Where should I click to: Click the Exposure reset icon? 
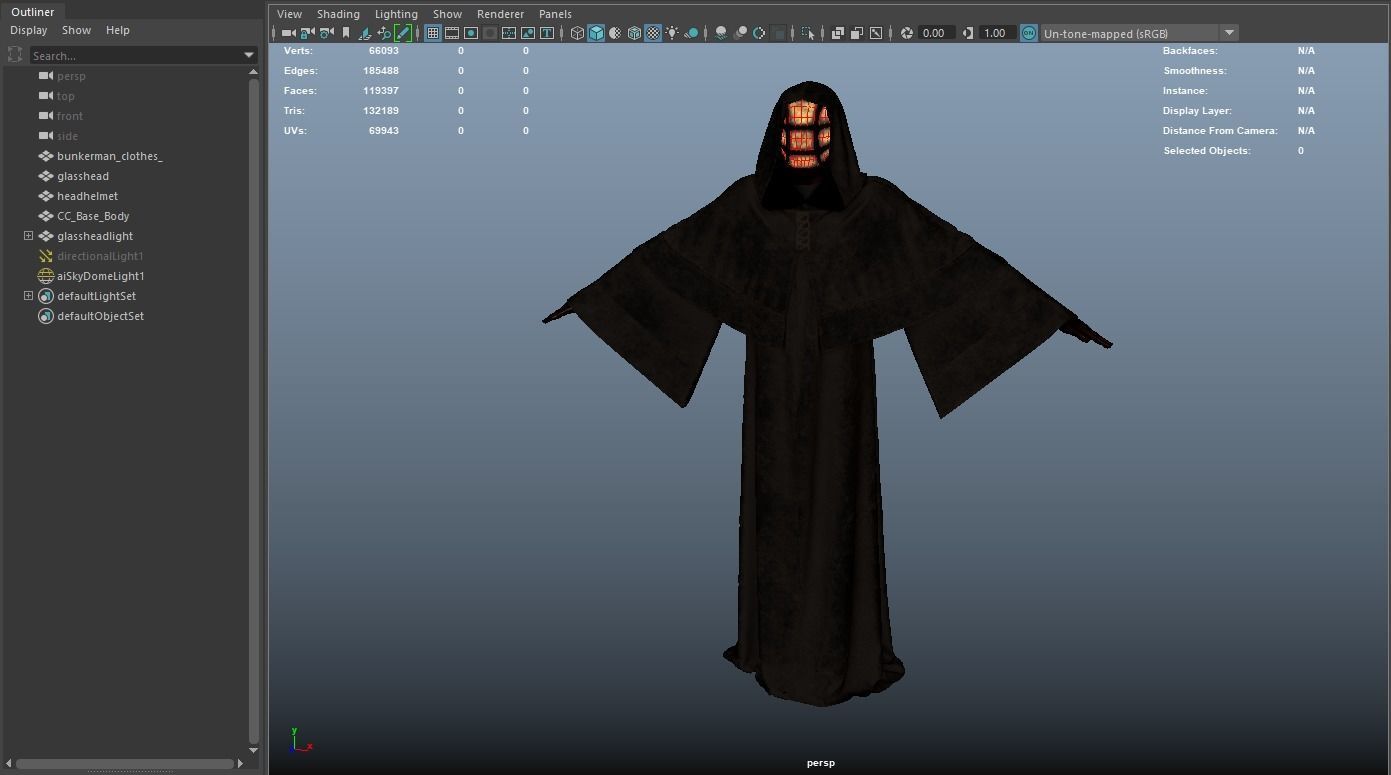(907, 33)
